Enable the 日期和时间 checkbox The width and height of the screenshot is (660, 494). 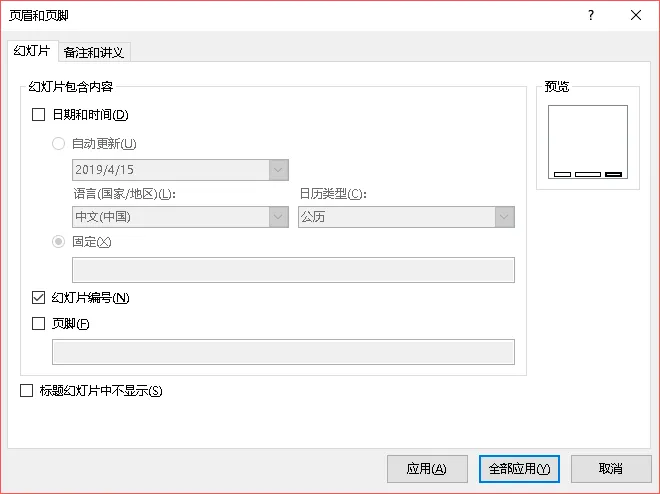(39, 115)
